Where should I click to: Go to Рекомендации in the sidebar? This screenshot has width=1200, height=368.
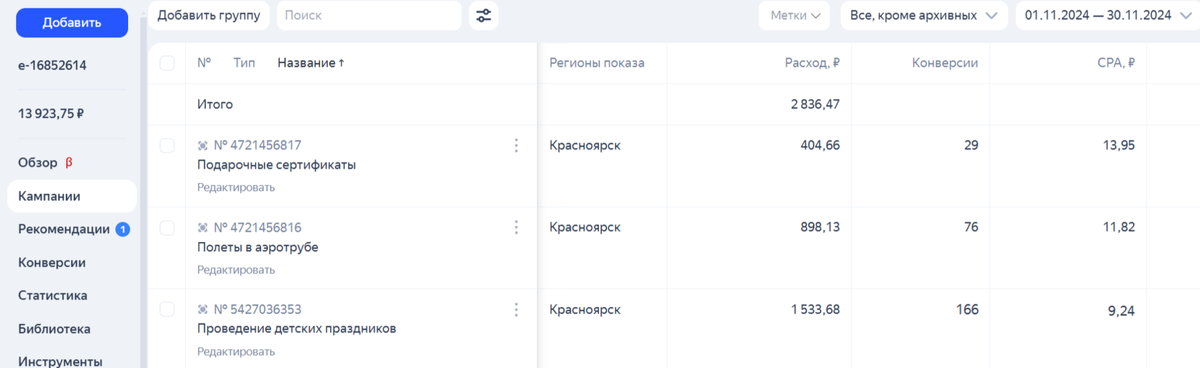(64, 229)
